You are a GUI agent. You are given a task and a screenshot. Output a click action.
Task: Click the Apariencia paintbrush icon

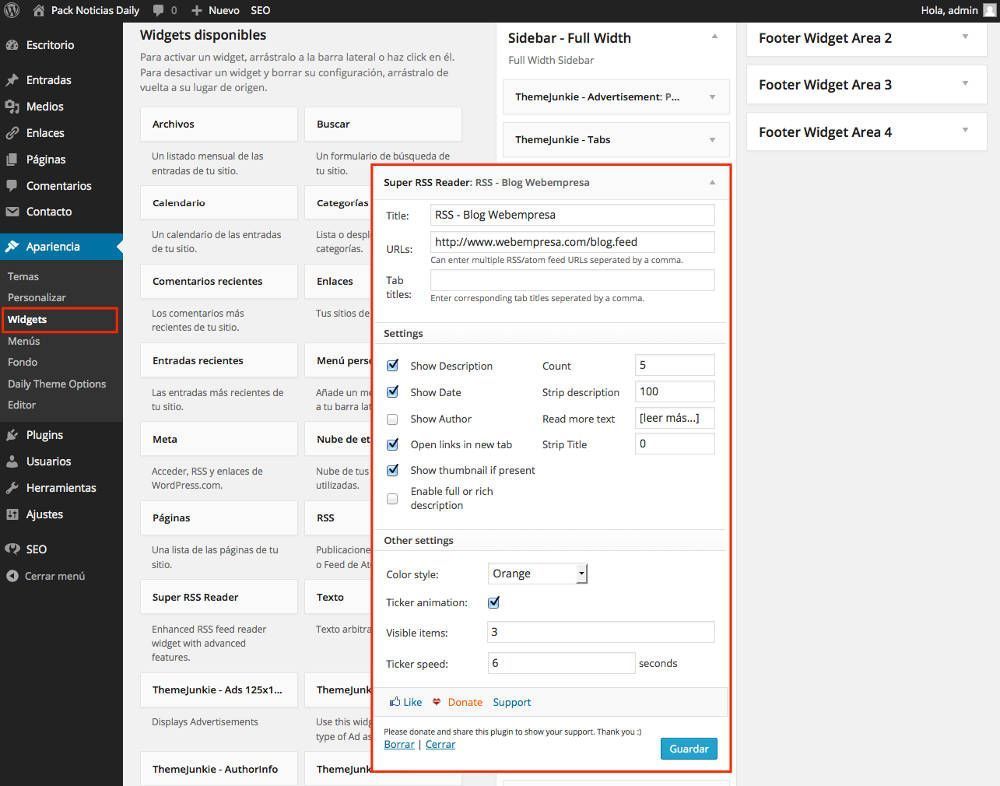coord(11,247)
